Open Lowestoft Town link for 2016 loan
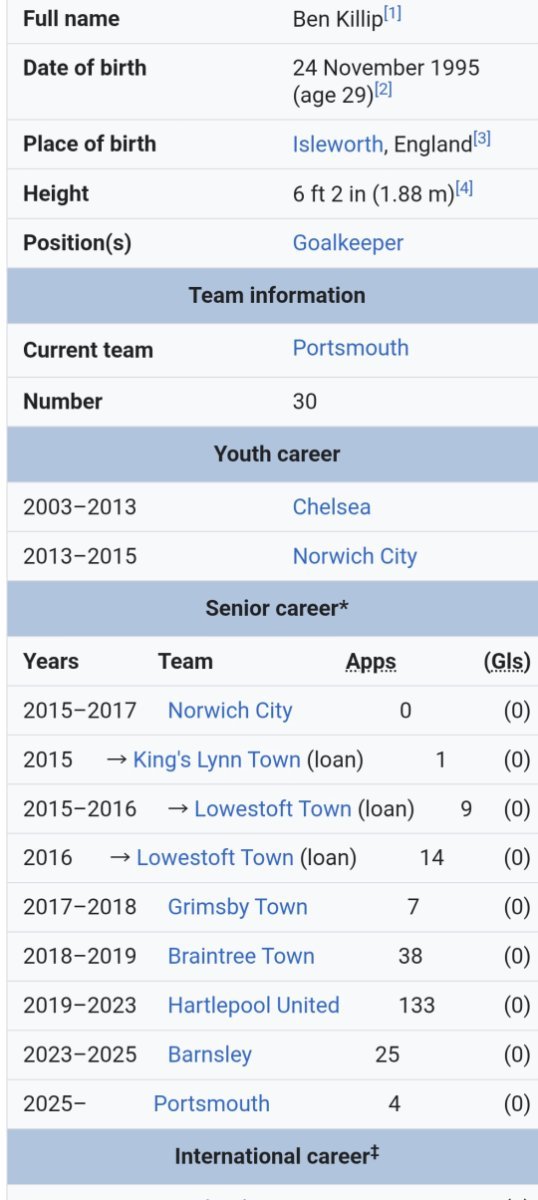This screenshot has height=1200, width=538. coord(215,858)
